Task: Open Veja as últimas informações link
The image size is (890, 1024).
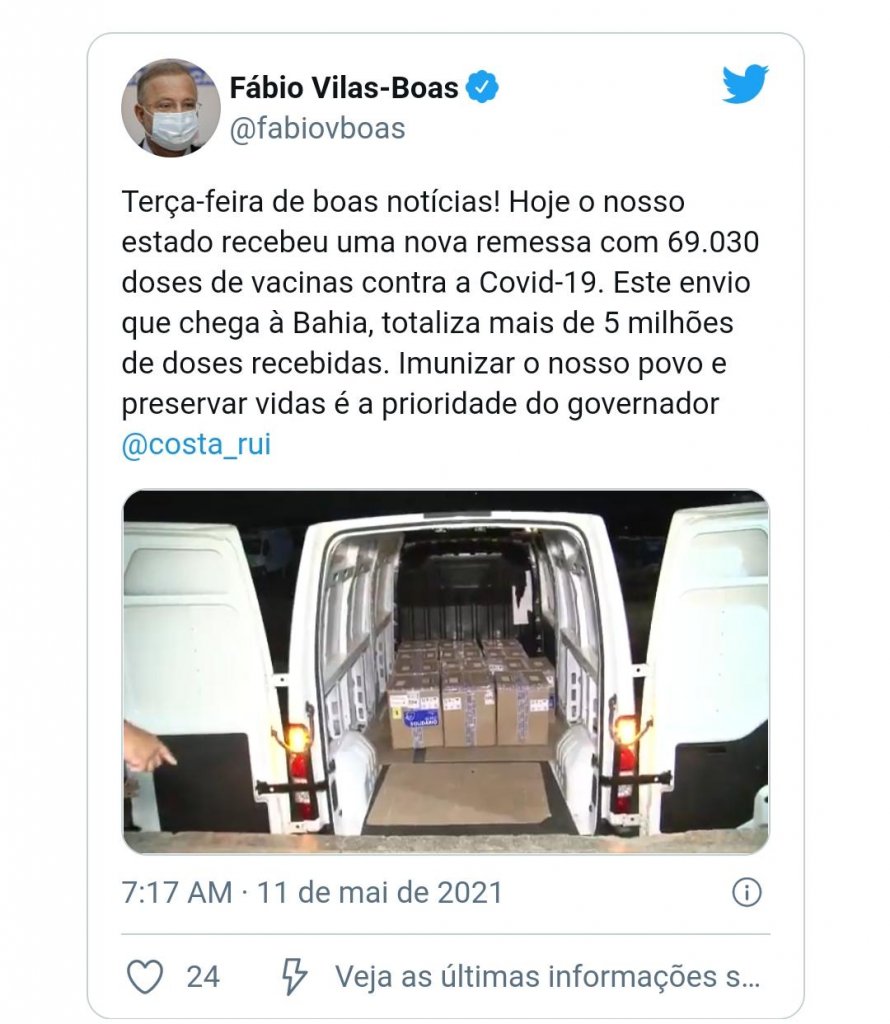Action: point(548,977)
